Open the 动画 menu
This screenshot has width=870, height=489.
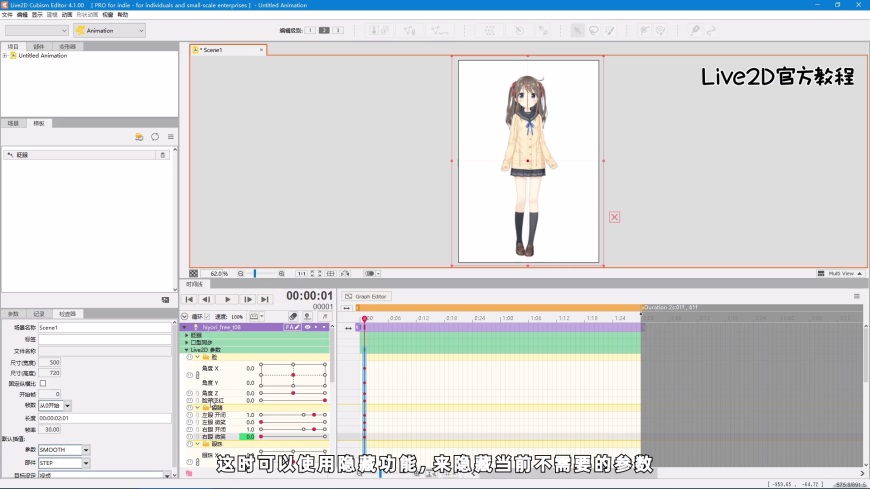click(67, 15)
